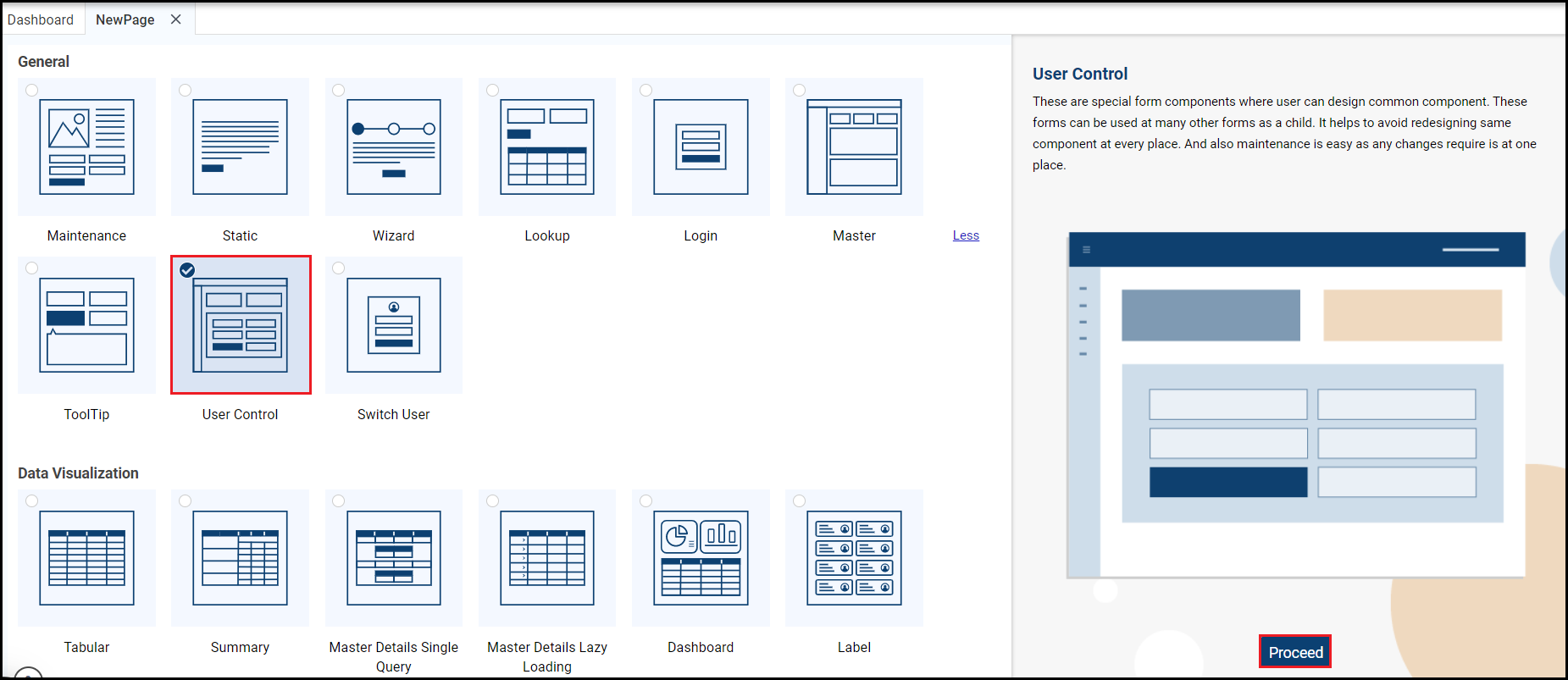Toggle the Label radio button
The width and height of the screenshot is (1568, 680).
[800, 501]
